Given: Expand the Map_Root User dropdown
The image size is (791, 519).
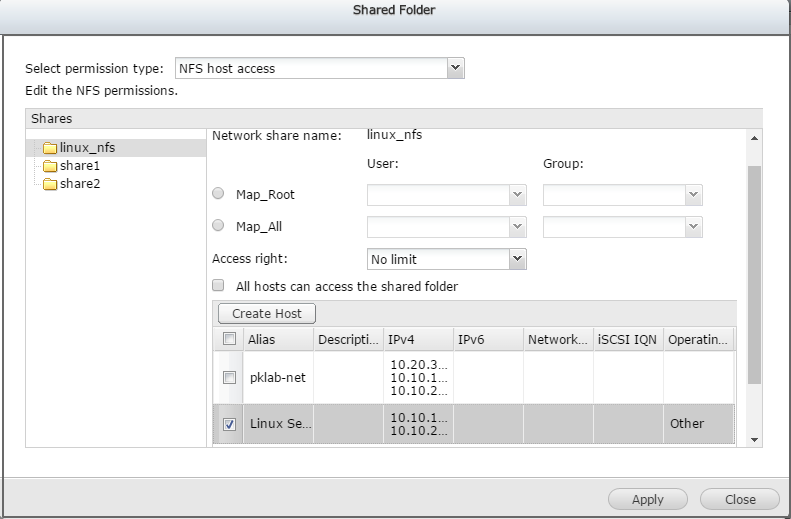Looking at the screenshot, I should click(516, 195).
